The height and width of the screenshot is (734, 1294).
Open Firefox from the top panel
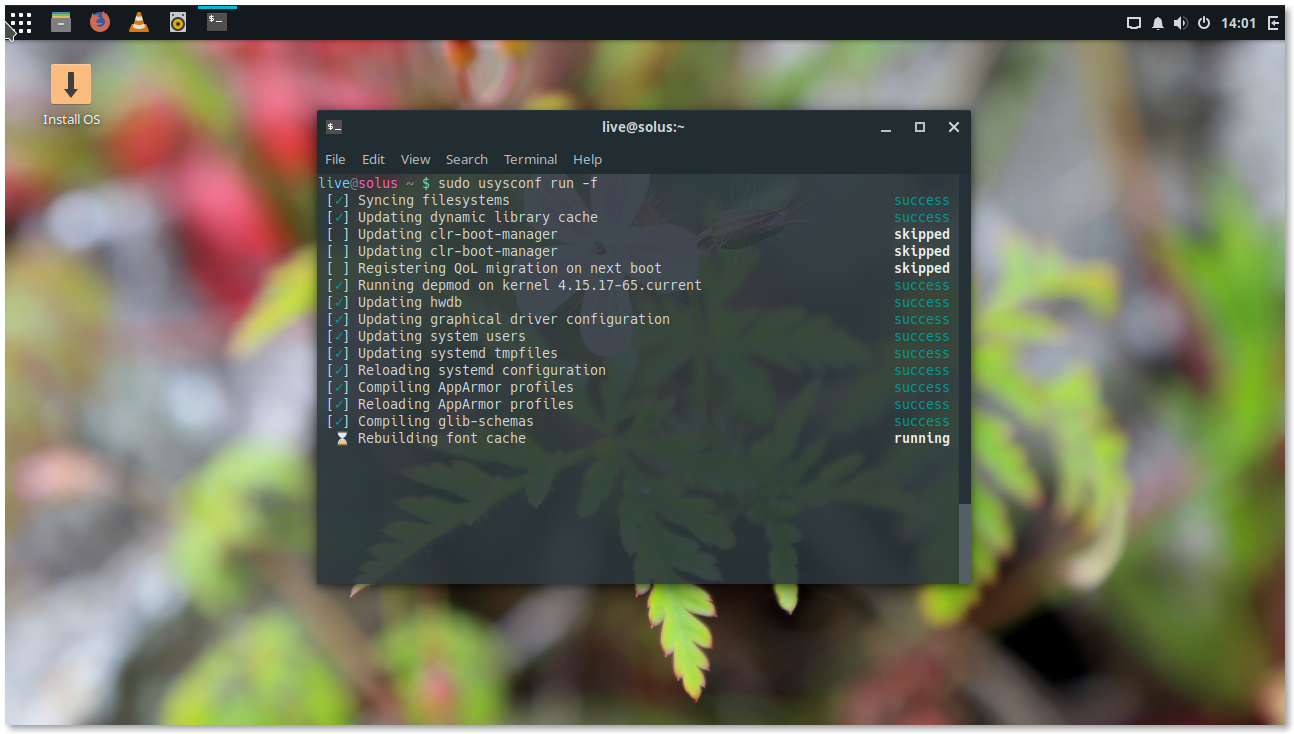(100, 22)
